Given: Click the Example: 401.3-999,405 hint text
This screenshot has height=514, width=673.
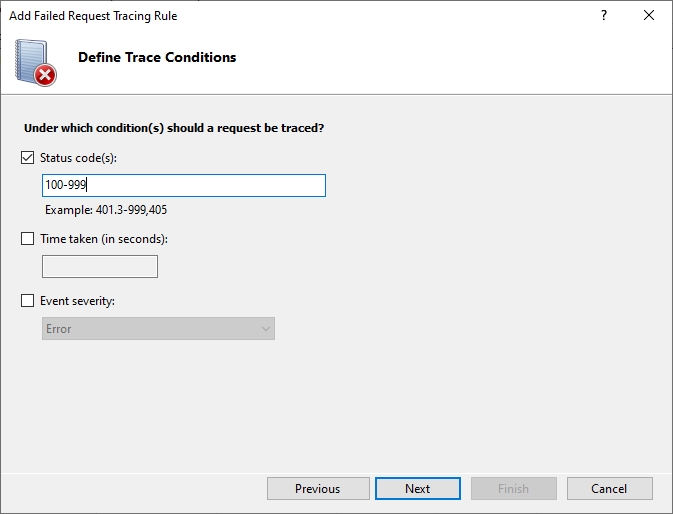Looking at the screenshot, I should click(106, 210).
